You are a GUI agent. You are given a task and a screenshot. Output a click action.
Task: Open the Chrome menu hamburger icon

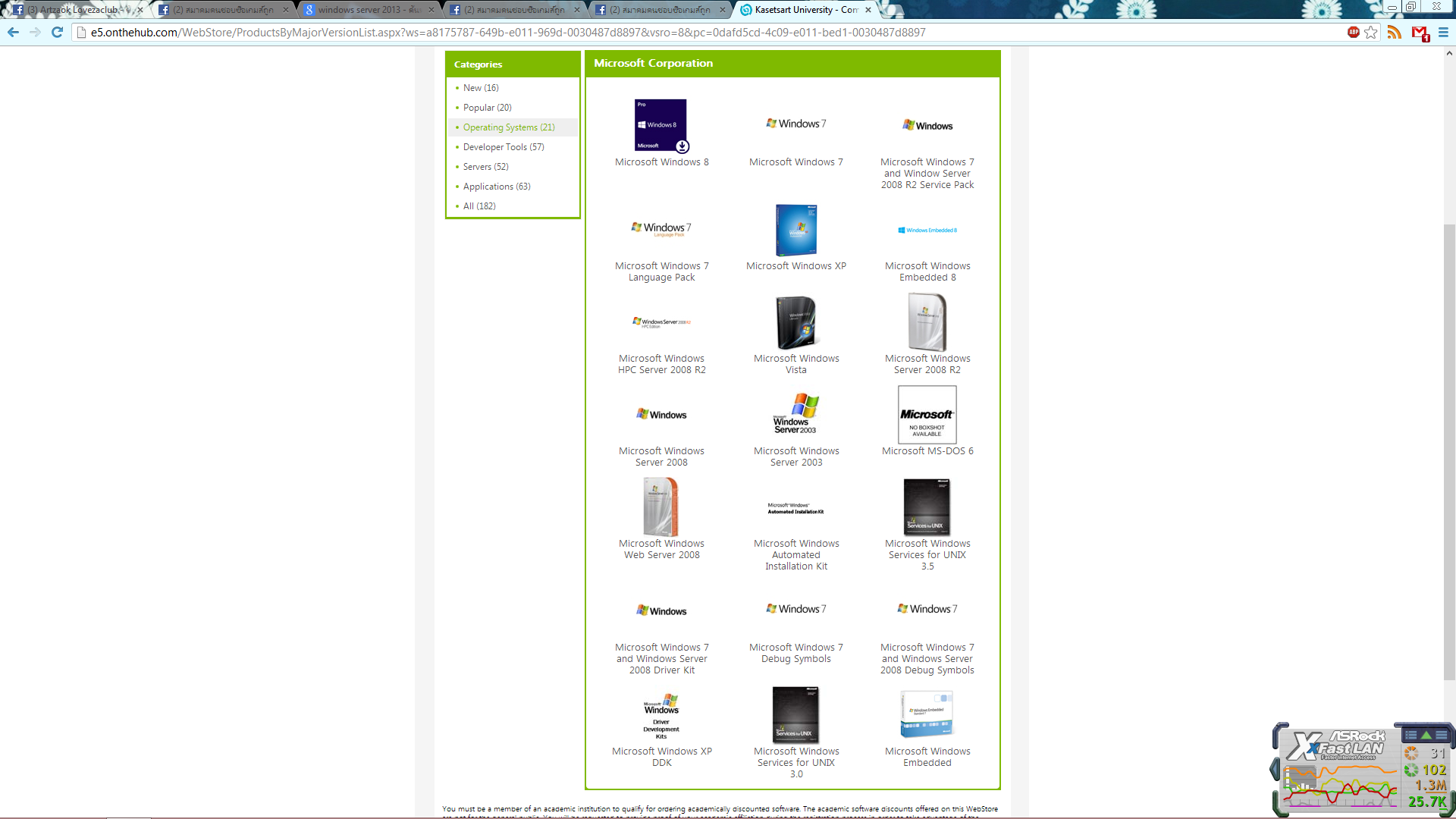pyautogui.click(x=1443, y=32)
